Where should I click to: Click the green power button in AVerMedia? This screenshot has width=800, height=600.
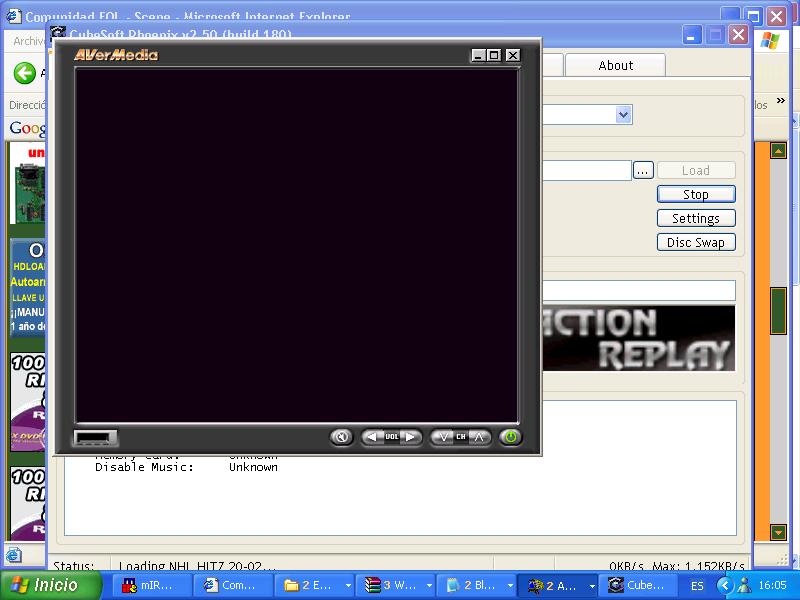(x=511, y=437)
